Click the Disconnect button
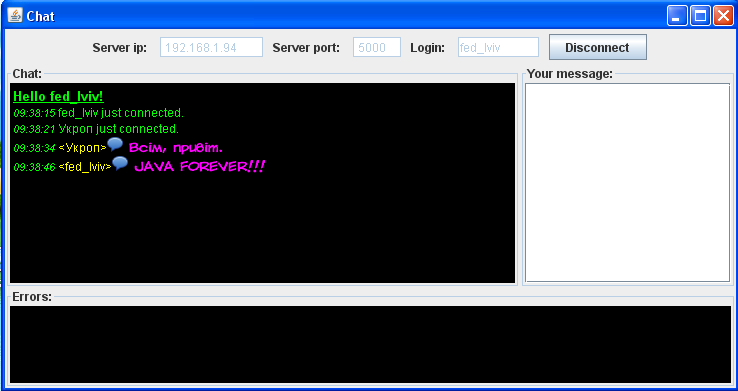The height and width of the screenshot is (391, 738). [x=598, y=47]
